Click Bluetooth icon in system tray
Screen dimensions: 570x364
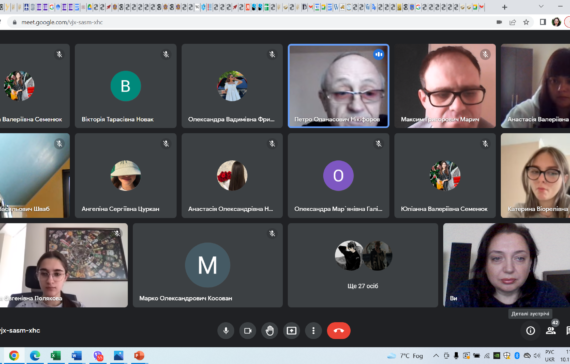517,356
